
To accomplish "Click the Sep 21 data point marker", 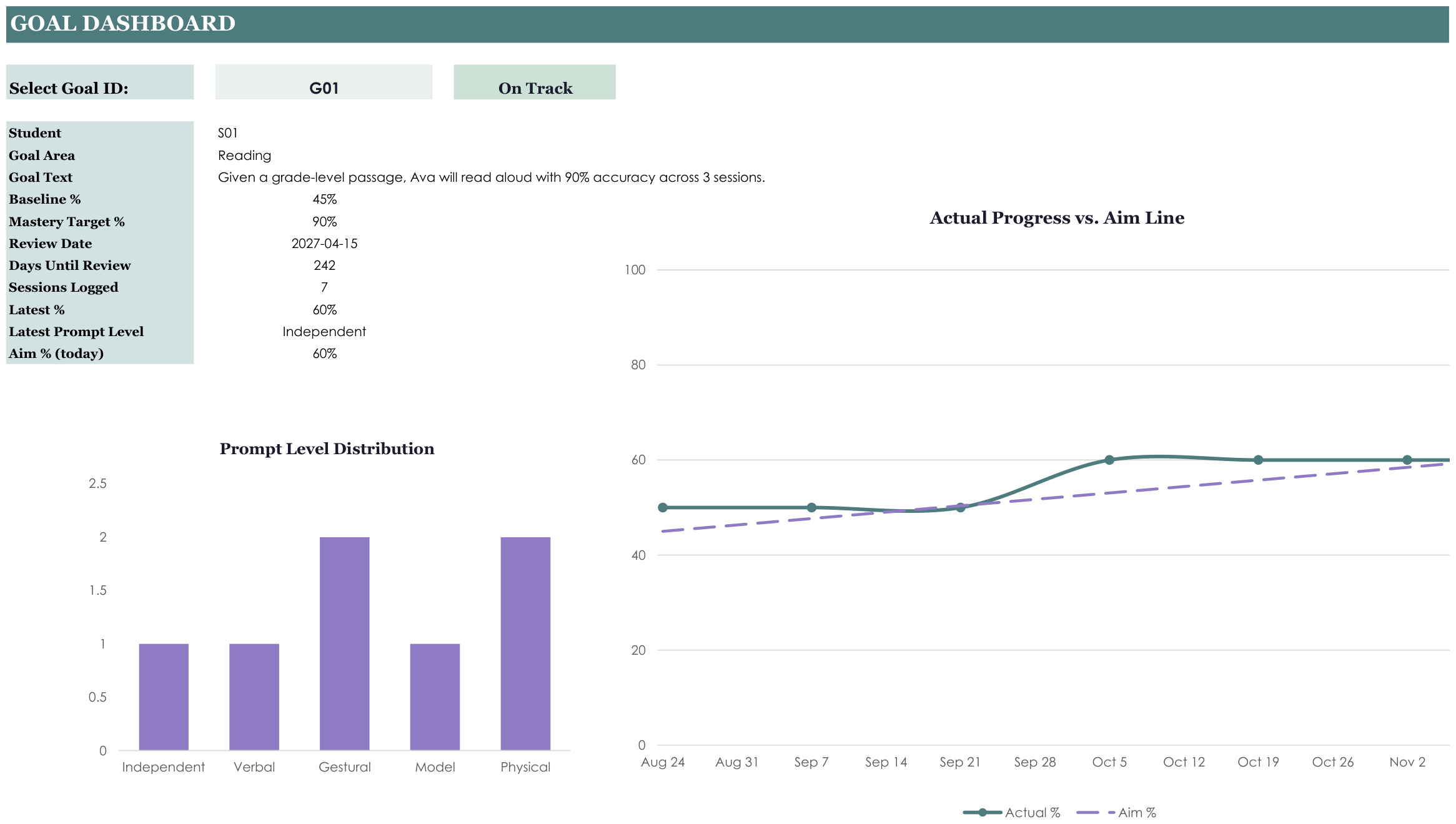I will coord(961,507).
